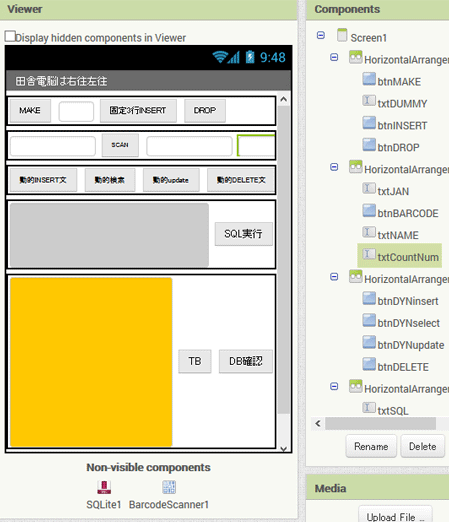The image size is (449, 522).
Task: Select the btnDYNupdate button icon in tree
Action: pos(369,342)
